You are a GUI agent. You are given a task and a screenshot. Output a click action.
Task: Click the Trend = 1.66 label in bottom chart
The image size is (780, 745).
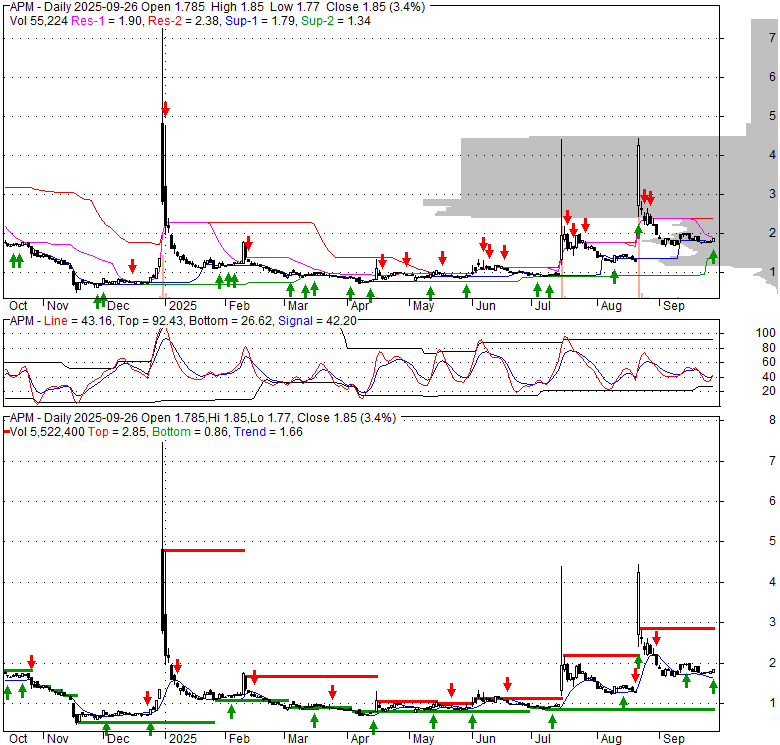[x=268, y=432]
